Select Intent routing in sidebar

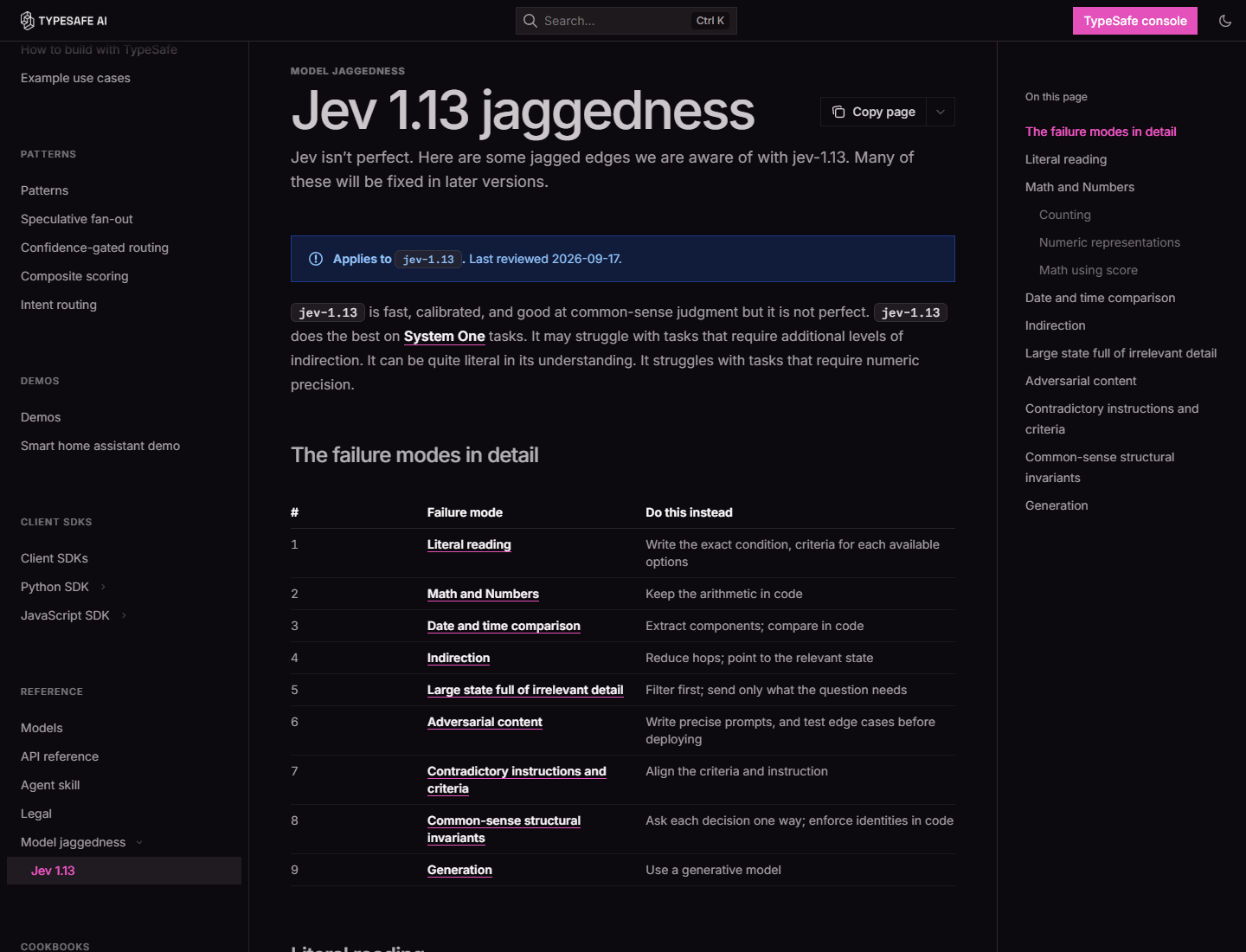tap(59, 305)
